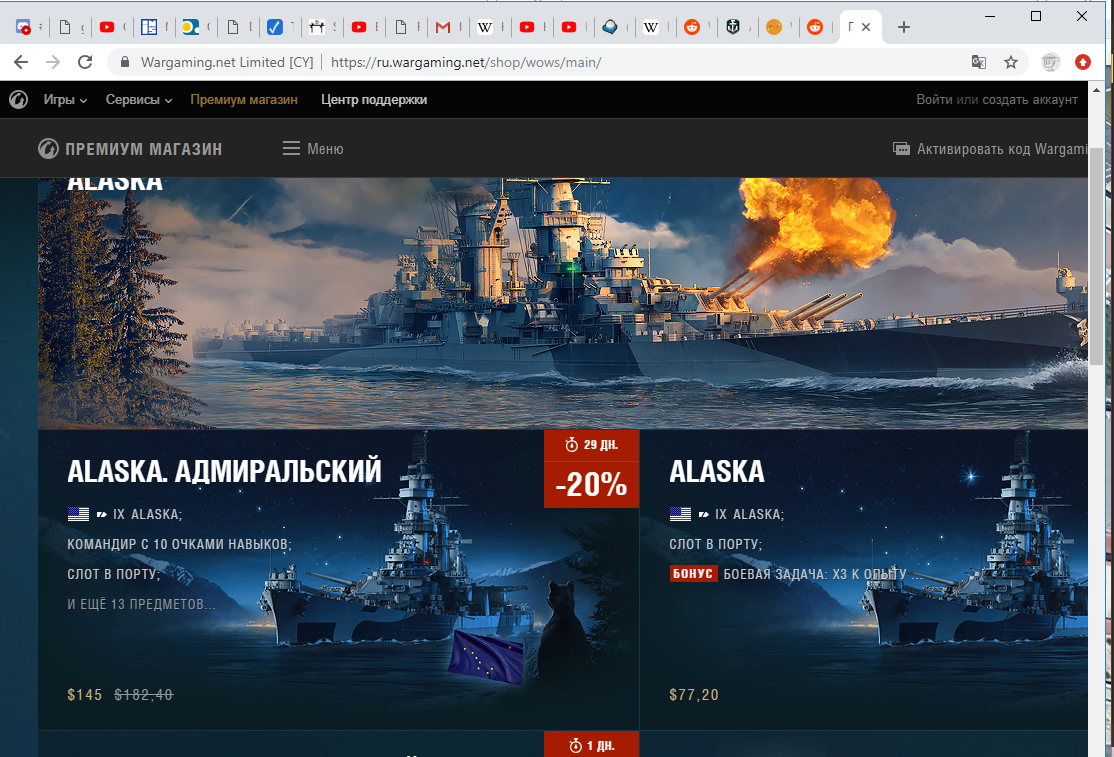Screen dimensions: 1114x757
Task: Click the создать аккаунт link
Action: [x=1029, y=100]
